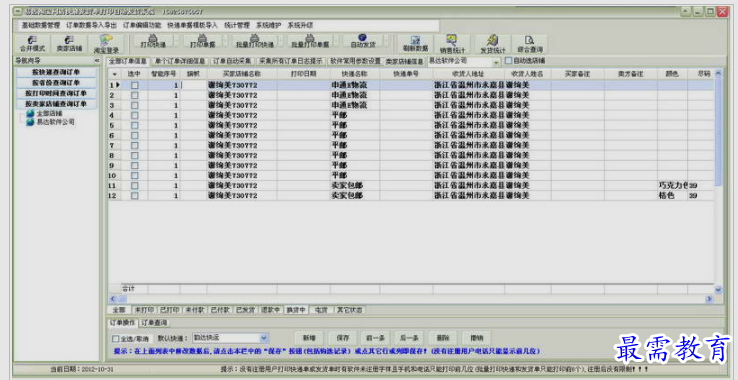Image resolution: width=738 pixels, height=380 pixels.
Task: Filter orders by the 退款中 tab
Action: click(271, 310)
